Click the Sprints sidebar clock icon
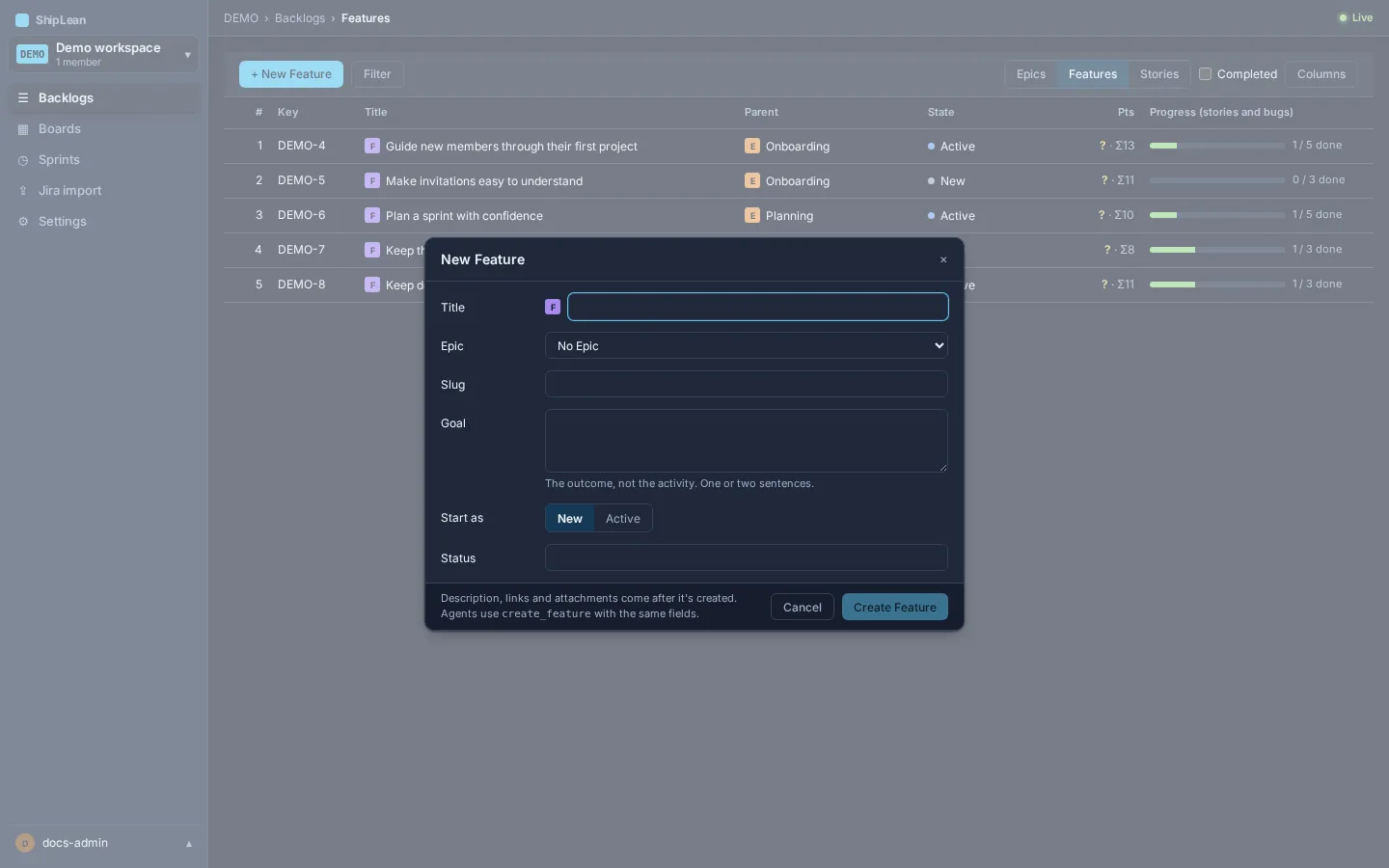 pos(23,160)
